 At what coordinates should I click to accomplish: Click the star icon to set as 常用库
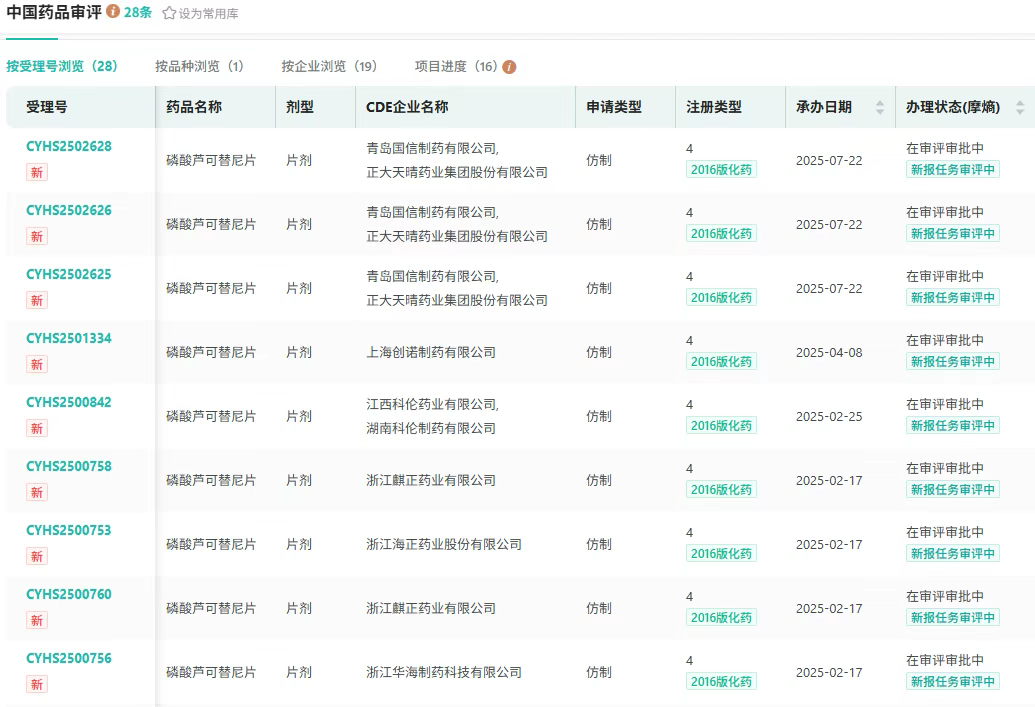point(169,14)
